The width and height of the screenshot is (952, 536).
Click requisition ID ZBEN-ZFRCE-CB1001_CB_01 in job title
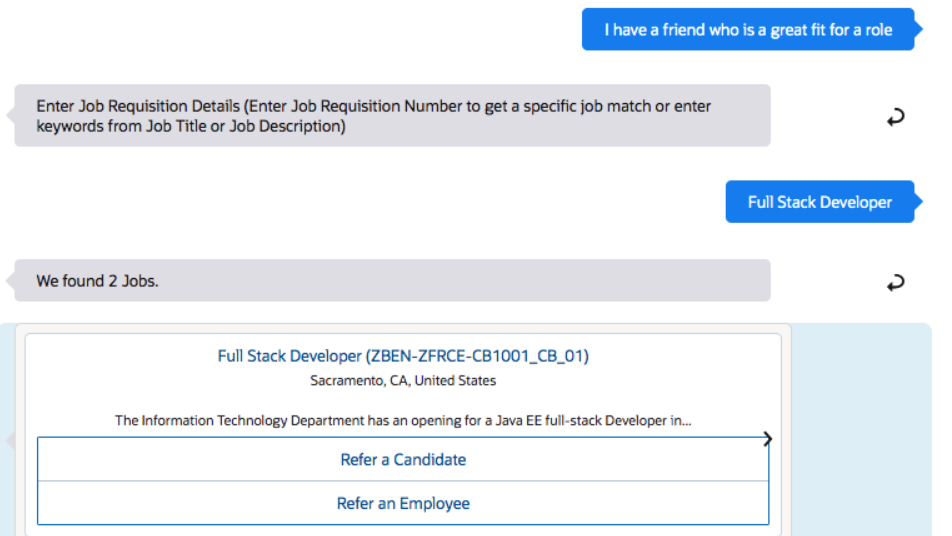(477, 356)
